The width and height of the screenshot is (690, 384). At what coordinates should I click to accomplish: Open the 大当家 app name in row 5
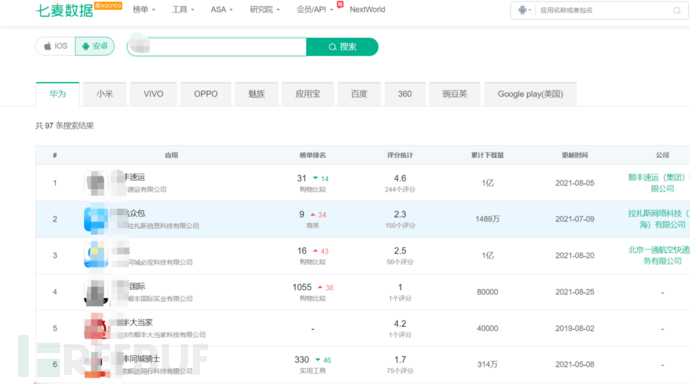pyautogui.click(x=138, y=322)
